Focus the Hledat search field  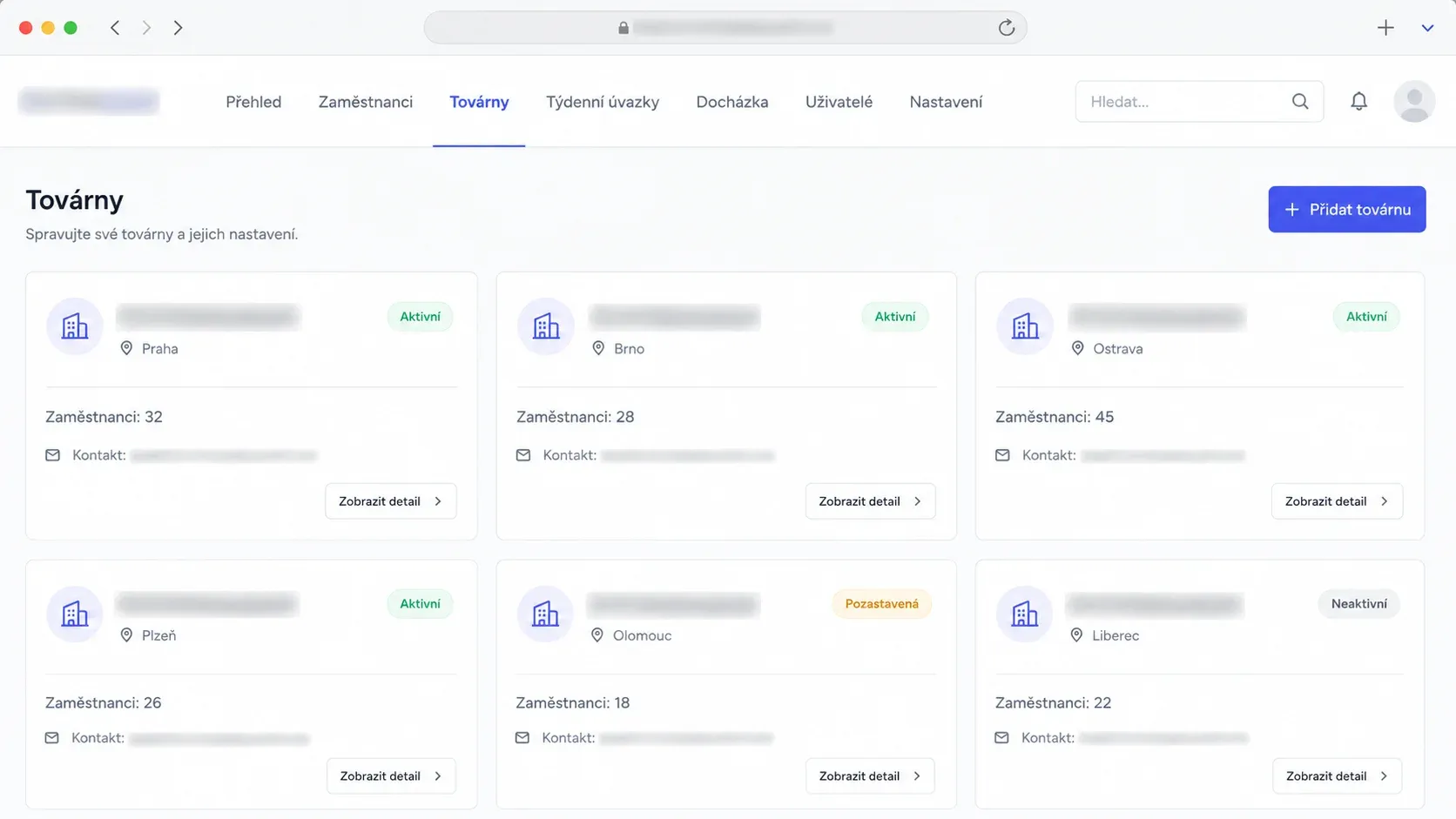[x=1199, y=102]
